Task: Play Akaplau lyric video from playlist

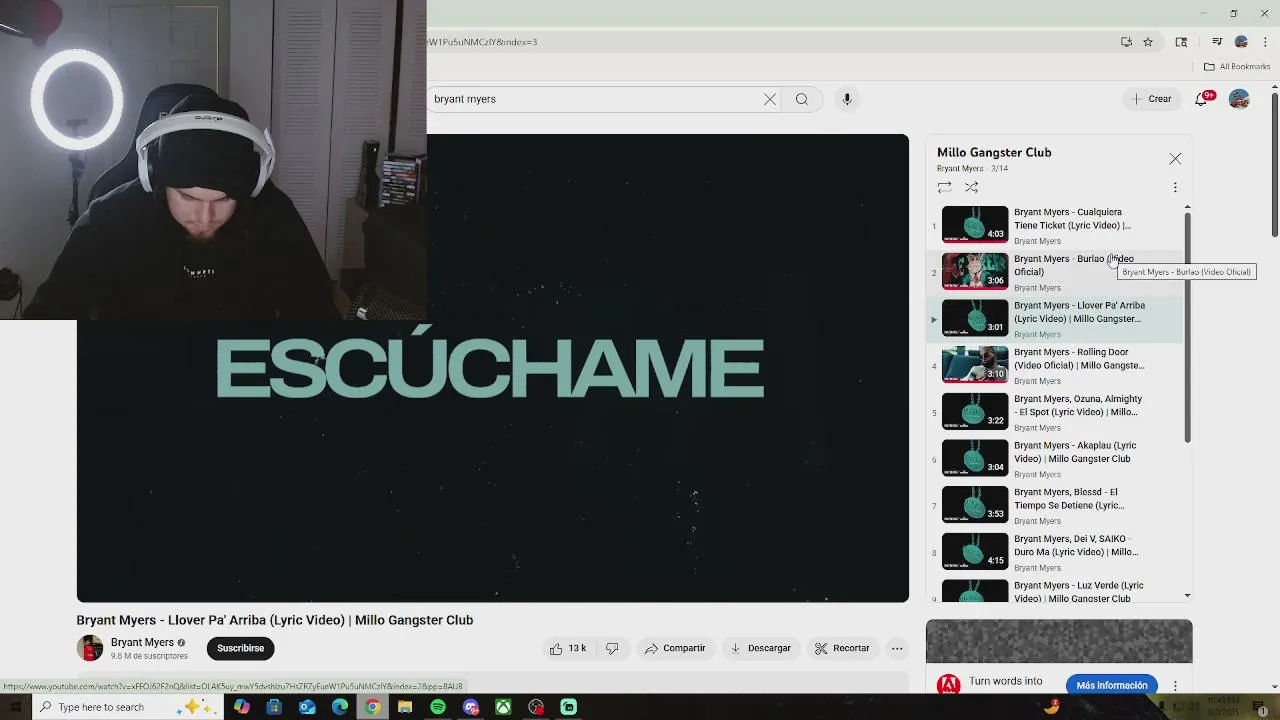Action: click(1055, 459)
